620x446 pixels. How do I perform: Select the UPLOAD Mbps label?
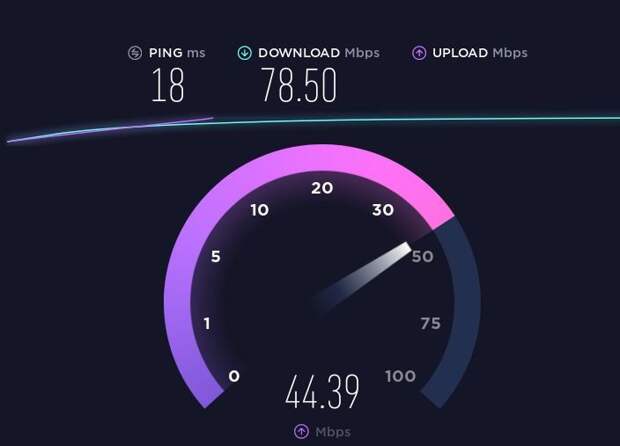[480, 53]
